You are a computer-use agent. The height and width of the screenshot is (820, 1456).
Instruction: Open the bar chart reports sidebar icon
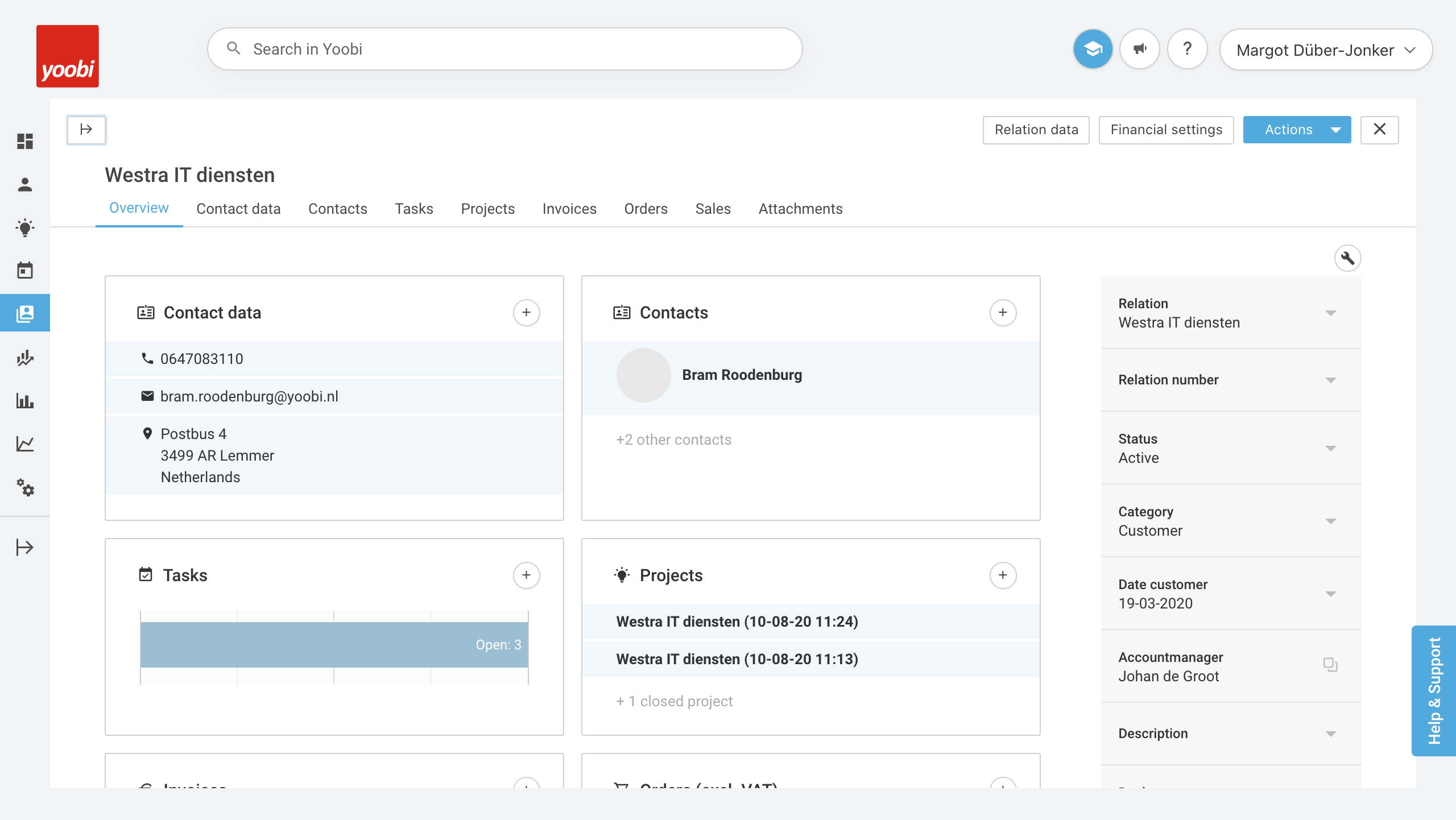tap(25, 401)
